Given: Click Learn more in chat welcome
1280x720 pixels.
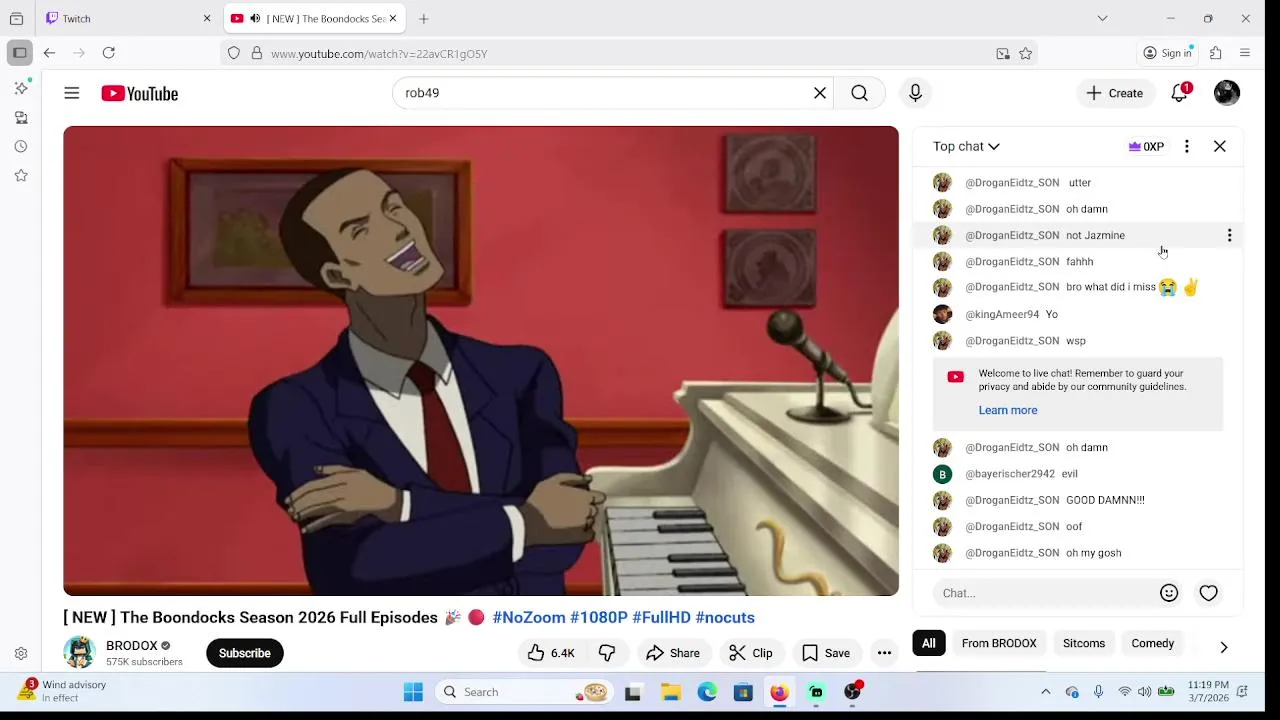Looking at the screenshot, I should [1008, 410].
